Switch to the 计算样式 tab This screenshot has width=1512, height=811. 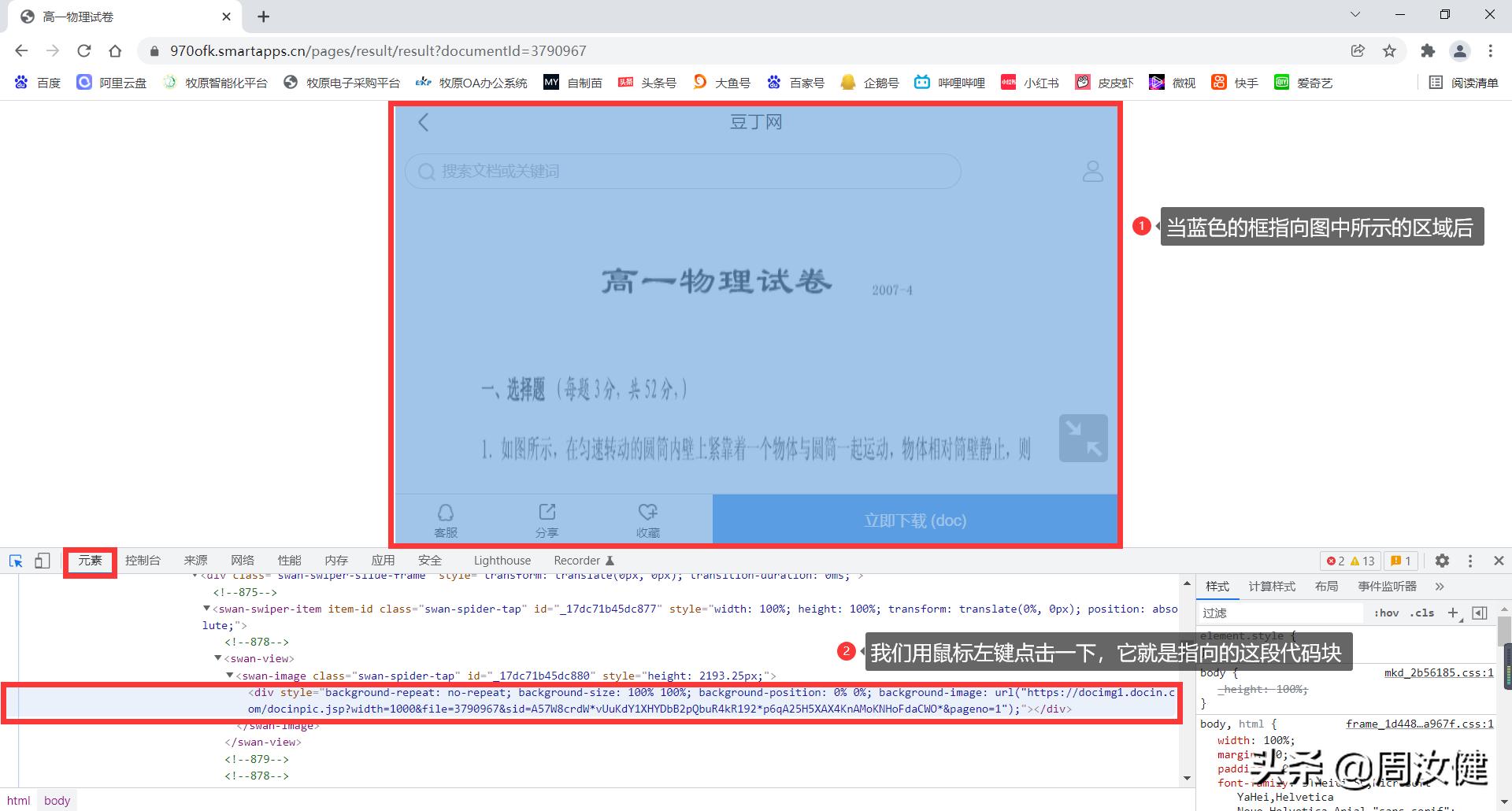point(1272,586)
